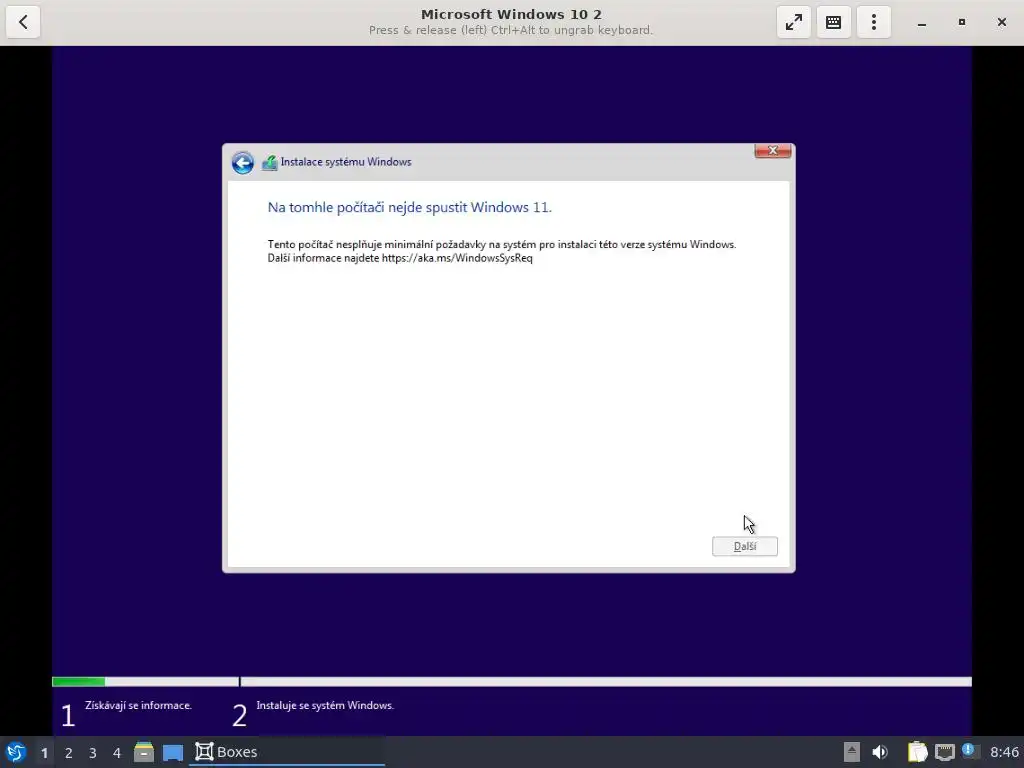
Task: Open the network status tray icon
Action: pos(944,752)
